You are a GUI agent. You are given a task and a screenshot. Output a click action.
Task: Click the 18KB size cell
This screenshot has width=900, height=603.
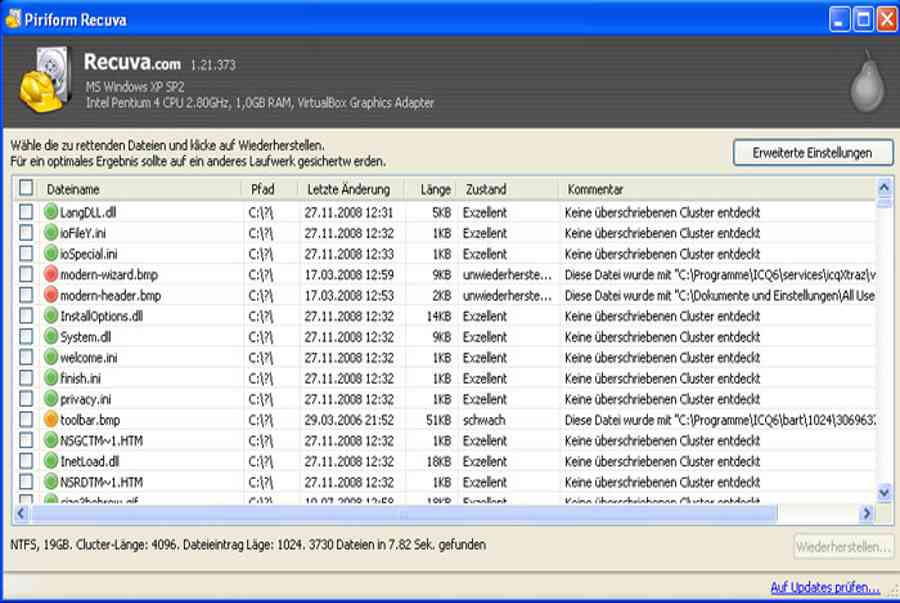coord(439,461)
